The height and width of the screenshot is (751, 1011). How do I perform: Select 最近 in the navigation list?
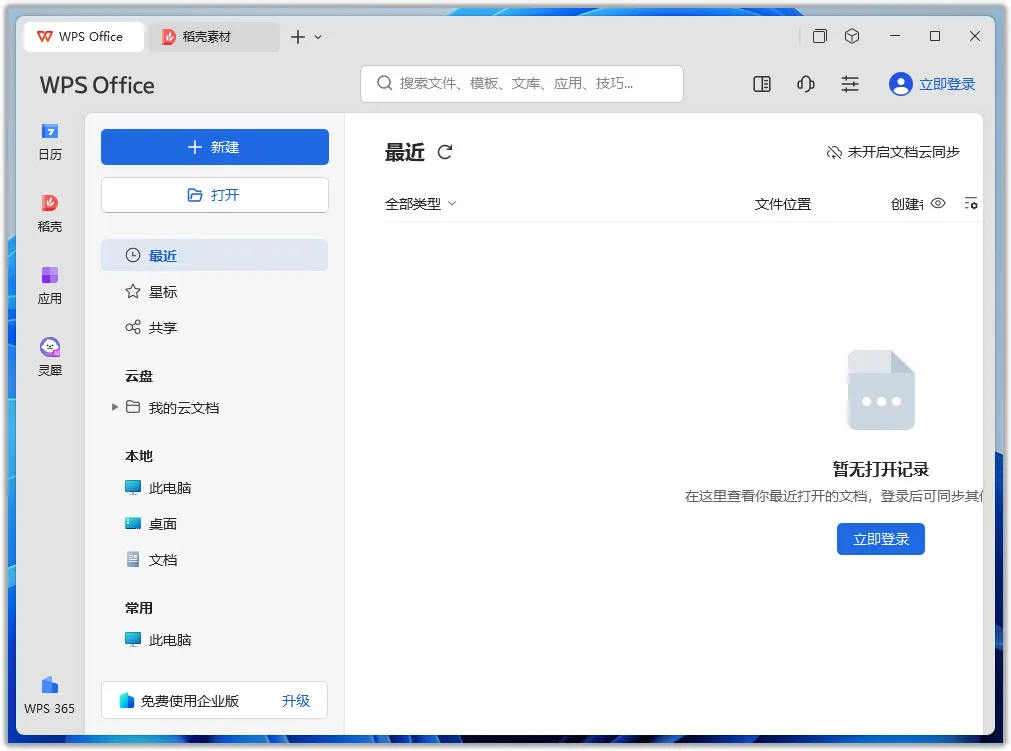point(215,255)
